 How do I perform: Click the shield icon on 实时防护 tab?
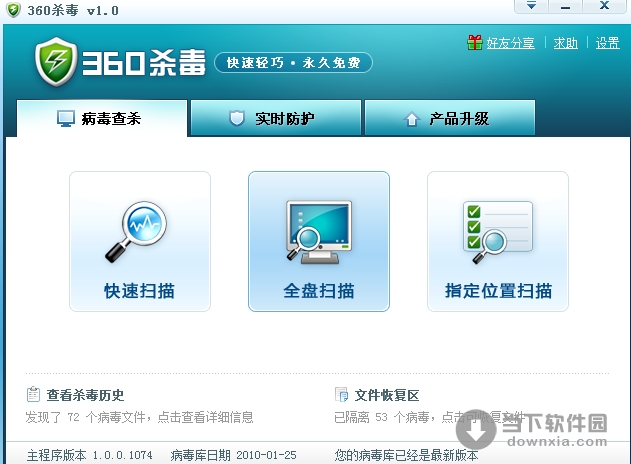[x=237, y=118]
